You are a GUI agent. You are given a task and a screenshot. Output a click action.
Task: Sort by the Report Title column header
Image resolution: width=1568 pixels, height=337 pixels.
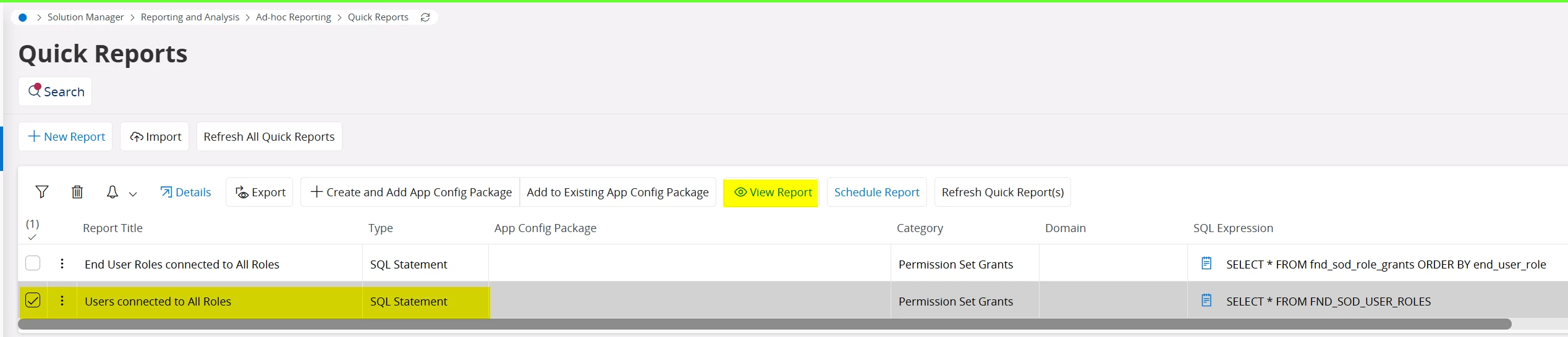112,228
